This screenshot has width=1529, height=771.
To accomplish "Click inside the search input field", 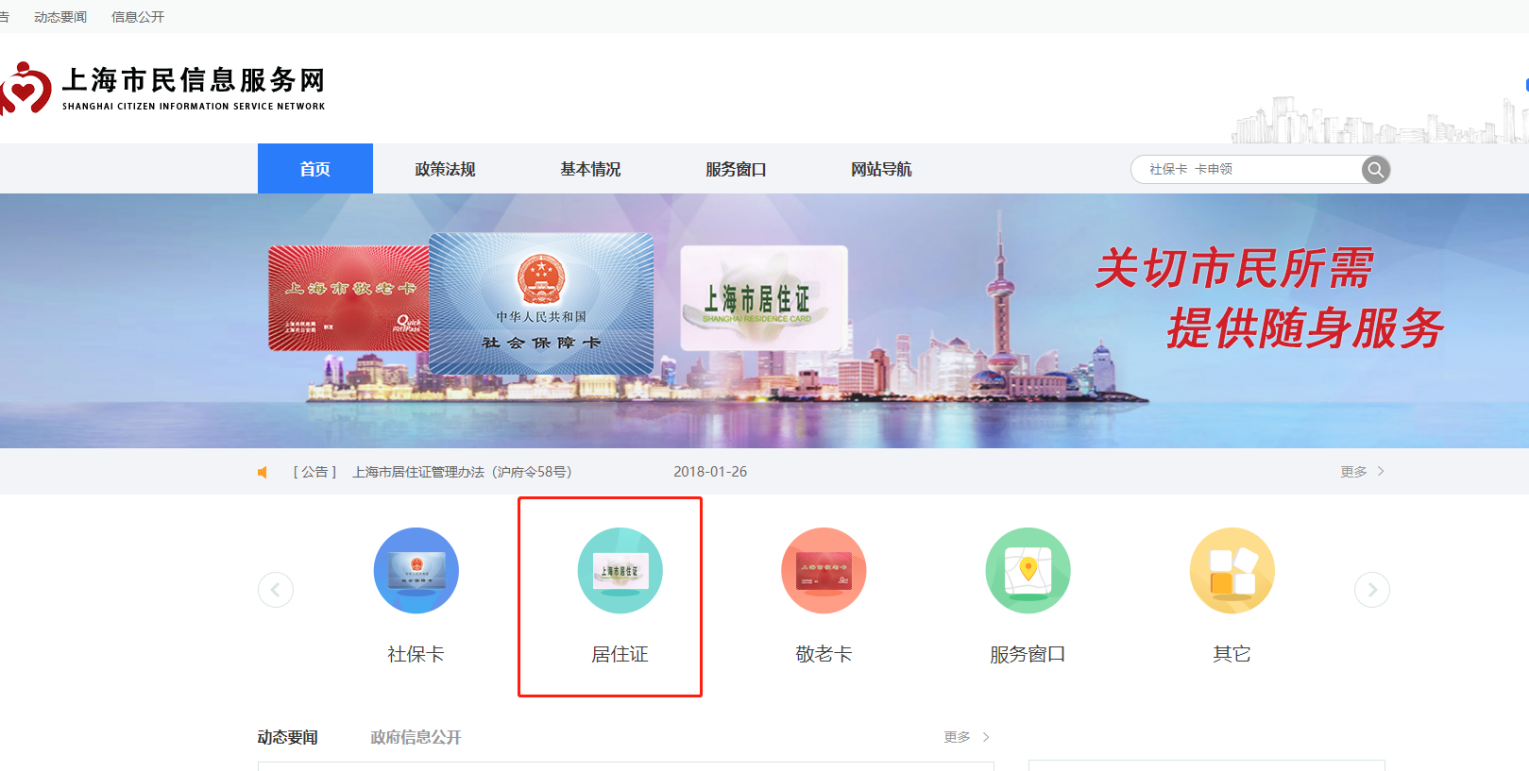I will [1250, 169].
